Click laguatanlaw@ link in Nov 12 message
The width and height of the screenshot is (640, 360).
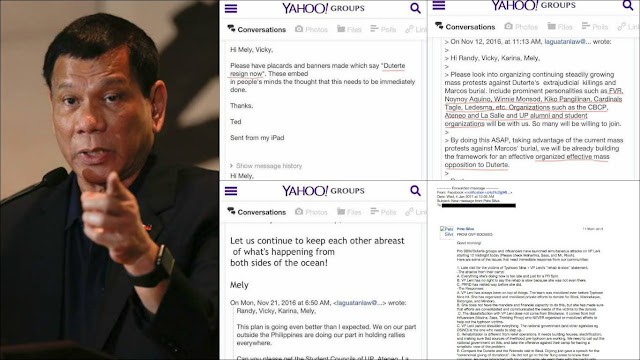pos(568,42)
